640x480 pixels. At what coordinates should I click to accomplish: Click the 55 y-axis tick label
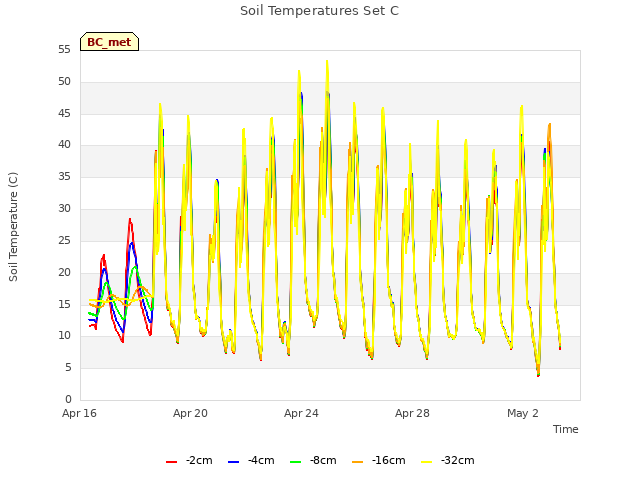coord(64,50)
